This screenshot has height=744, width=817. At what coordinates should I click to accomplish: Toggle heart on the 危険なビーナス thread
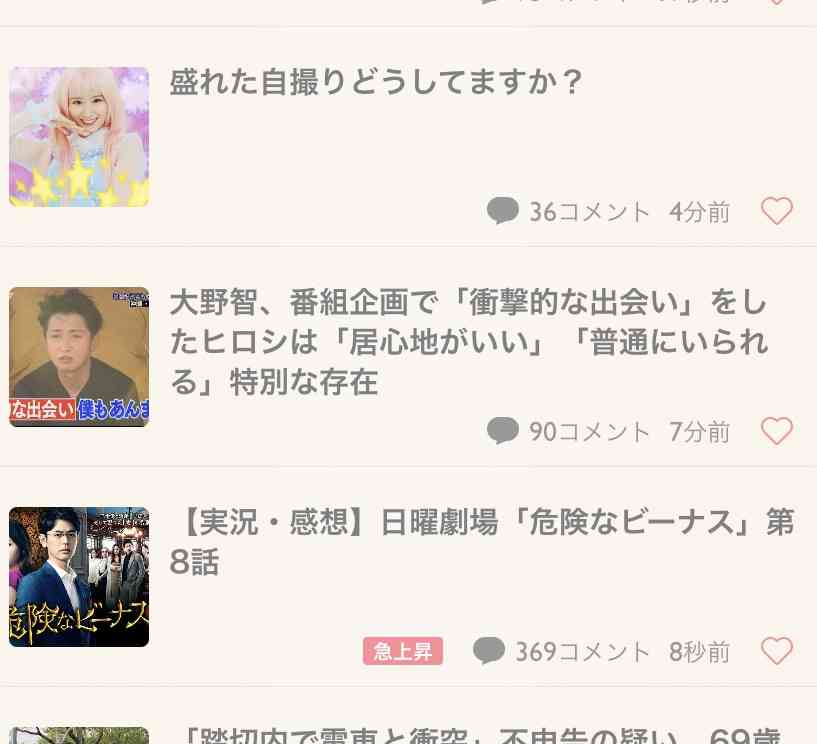point(776,651)
